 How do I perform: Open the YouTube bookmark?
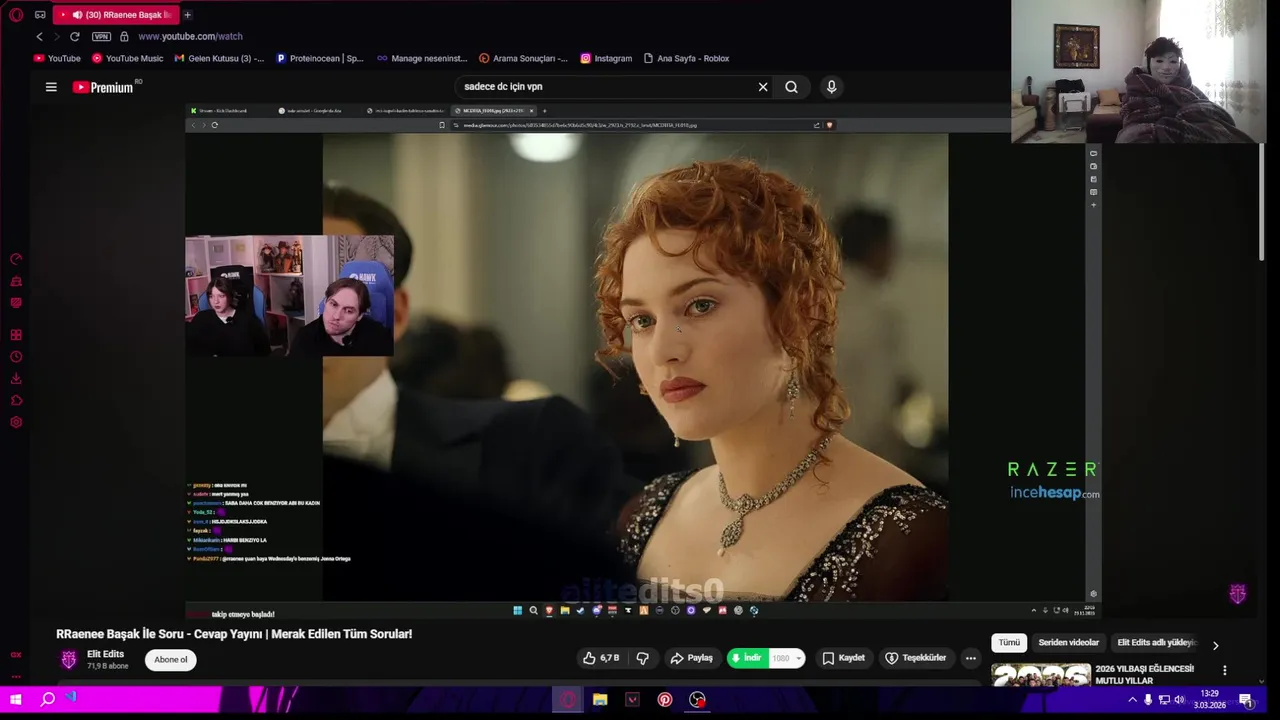pos(57,58)
